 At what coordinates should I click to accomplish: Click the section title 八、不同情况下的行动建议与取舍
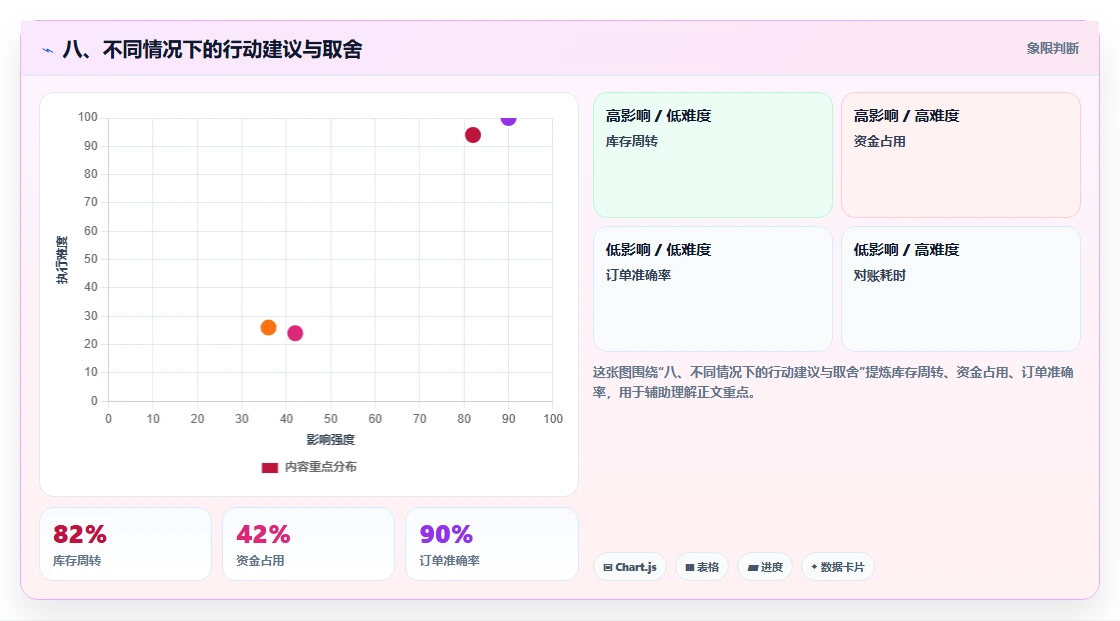point(212,49)
